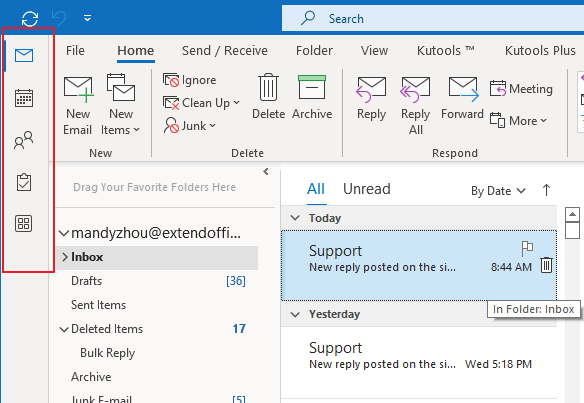This screenshot has width=584, height=403.
Task: Reverse sort order with up arrow
Action: [x=546, y=190]
